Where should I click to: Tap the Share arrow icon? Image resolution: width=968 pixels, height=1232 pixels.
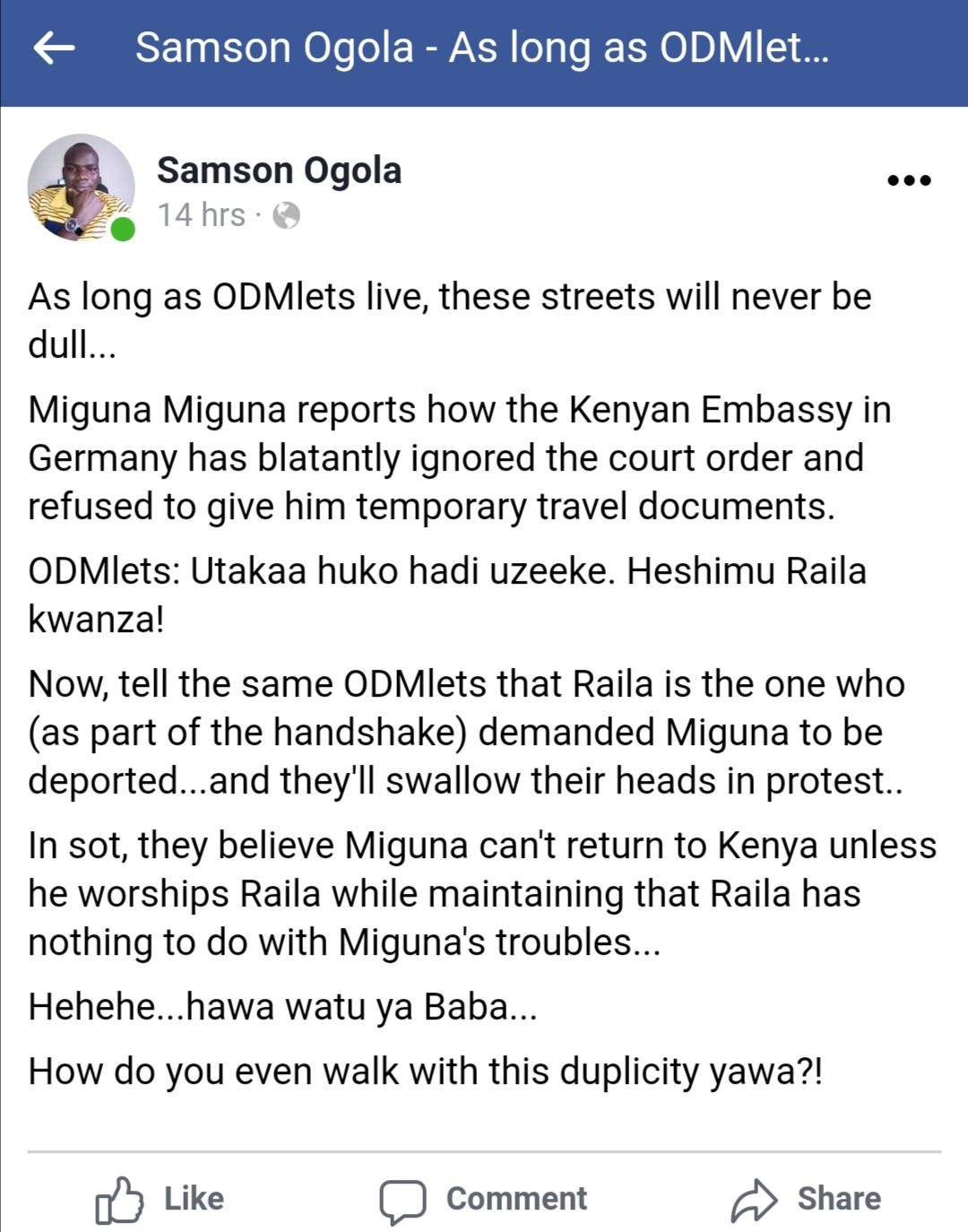754,1201
